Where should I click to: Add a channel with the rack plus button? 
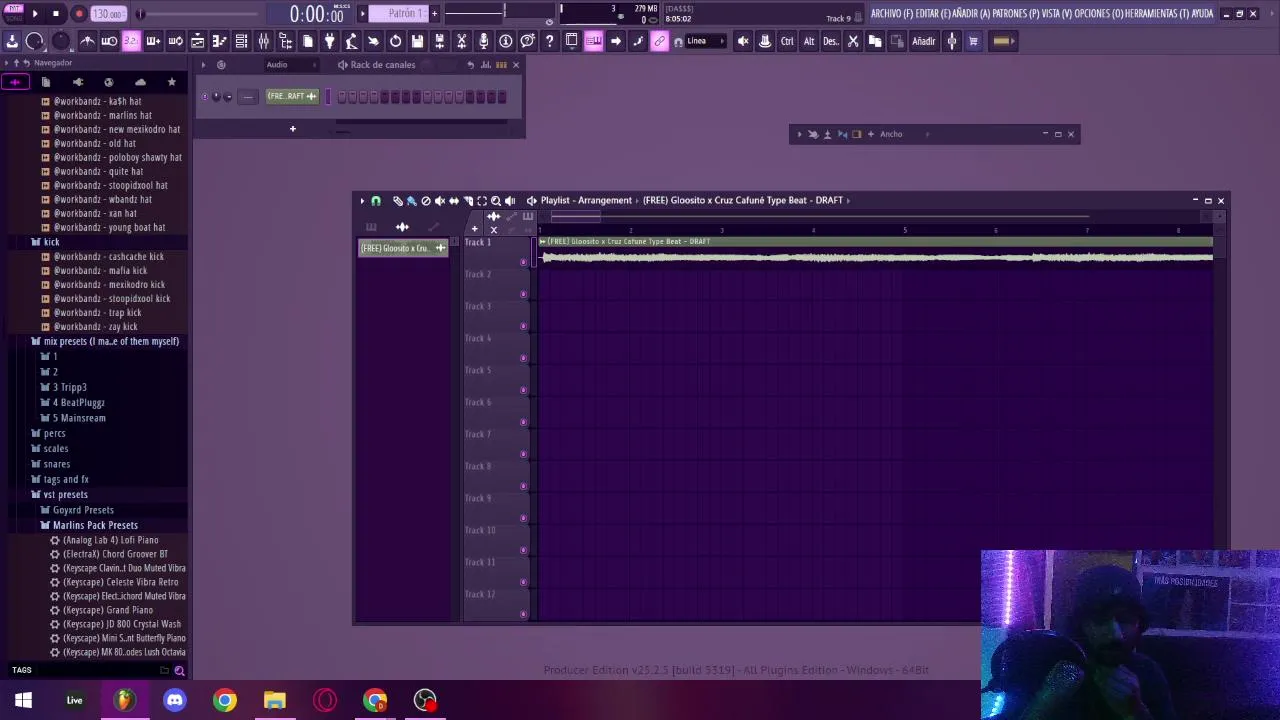293,128
